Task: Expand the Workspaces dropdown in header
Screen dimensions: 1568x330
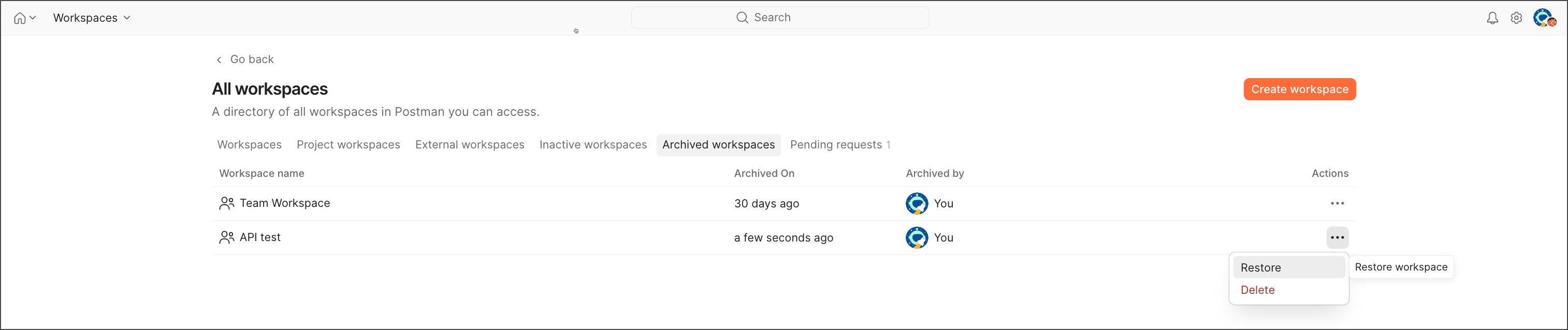Action: (91, 18)
